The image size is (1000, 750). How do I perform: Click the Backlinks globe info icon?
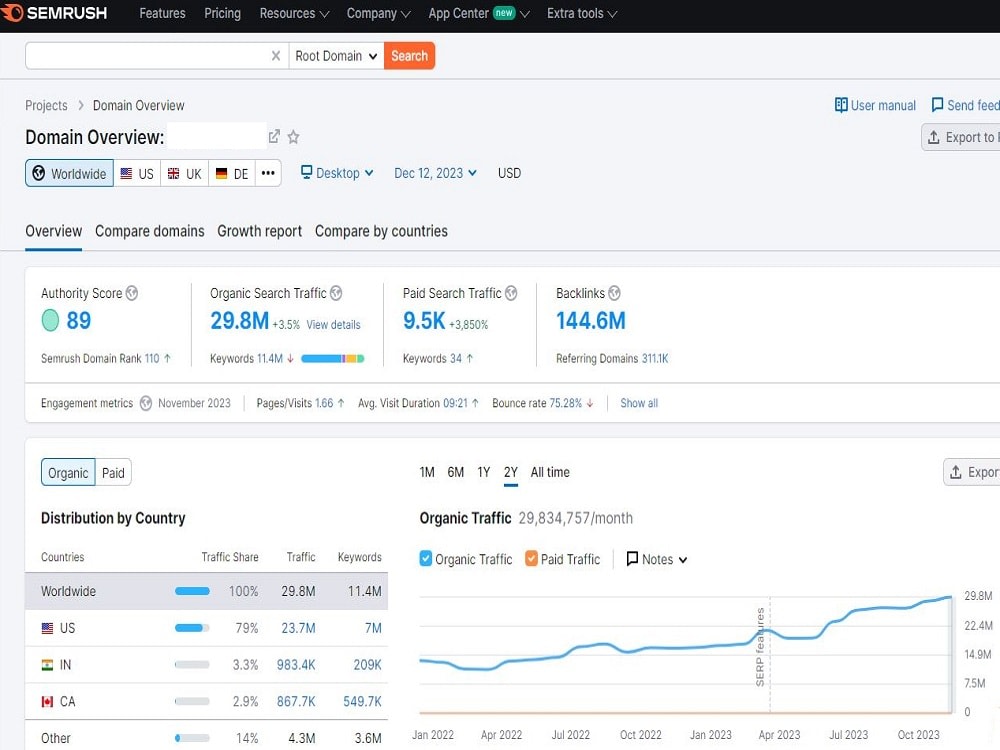614,293
